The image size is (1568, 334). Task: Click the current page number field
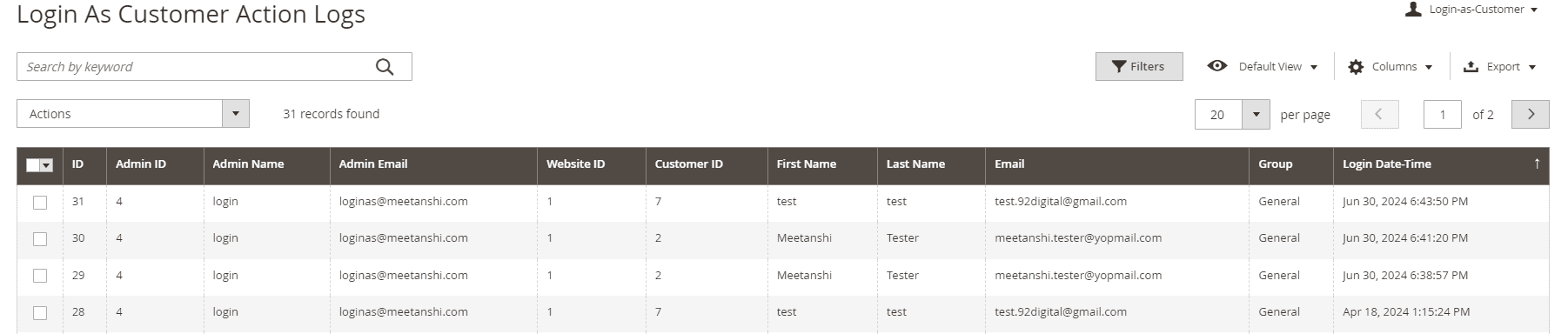[1443, 114]
